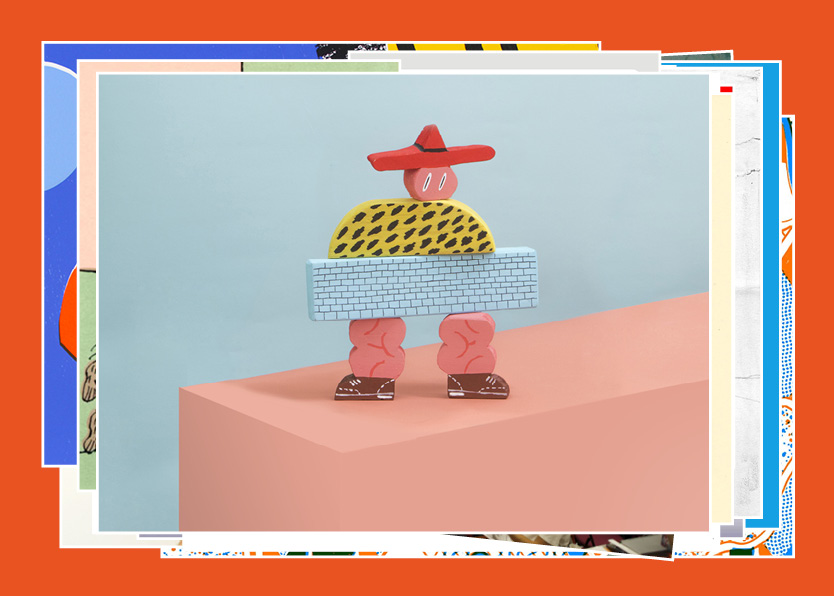
Task: Click the yellow spotted semicircle block
Action: pyautogui.click(x=412, y=228)
